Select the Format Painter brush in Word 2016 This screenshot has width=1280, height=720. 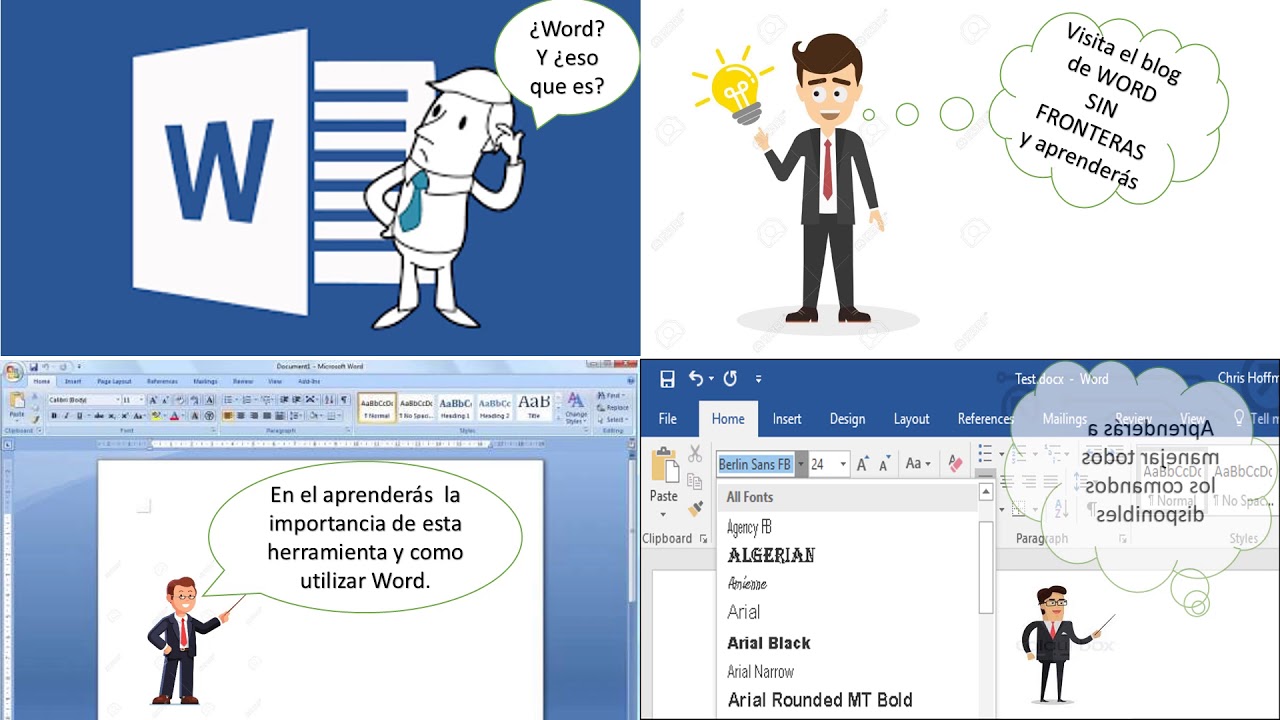point(695,509)
